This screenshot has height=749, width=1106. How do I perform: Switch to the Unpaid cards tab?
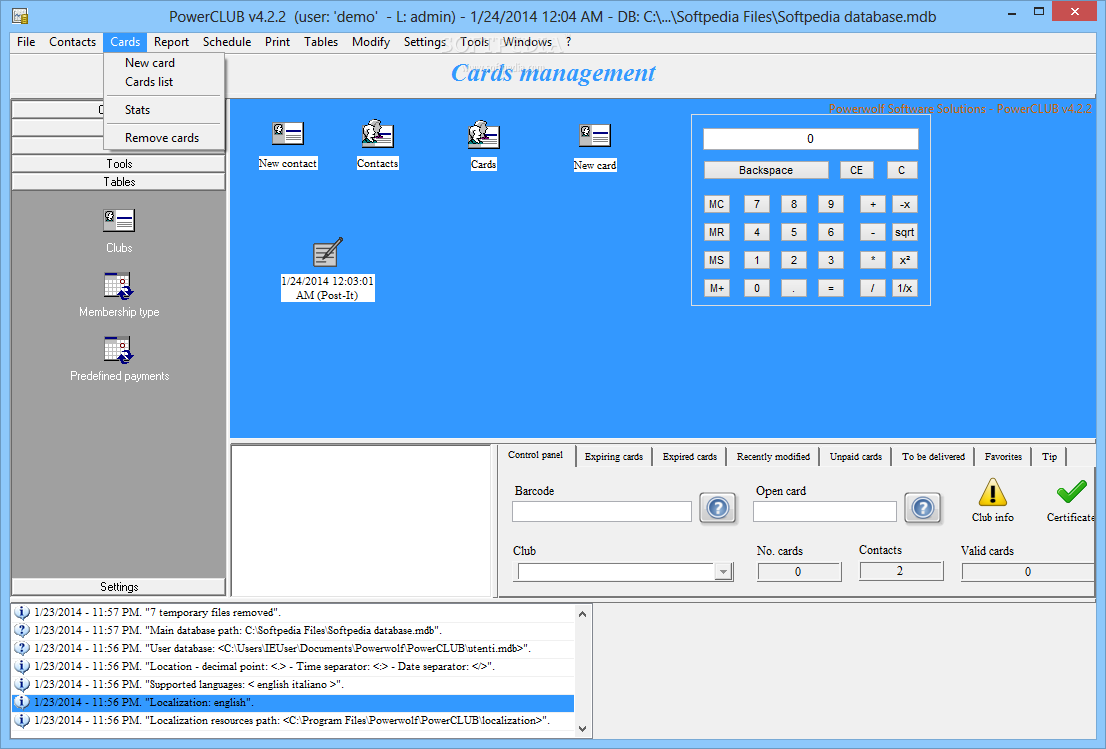pos(856,456)
